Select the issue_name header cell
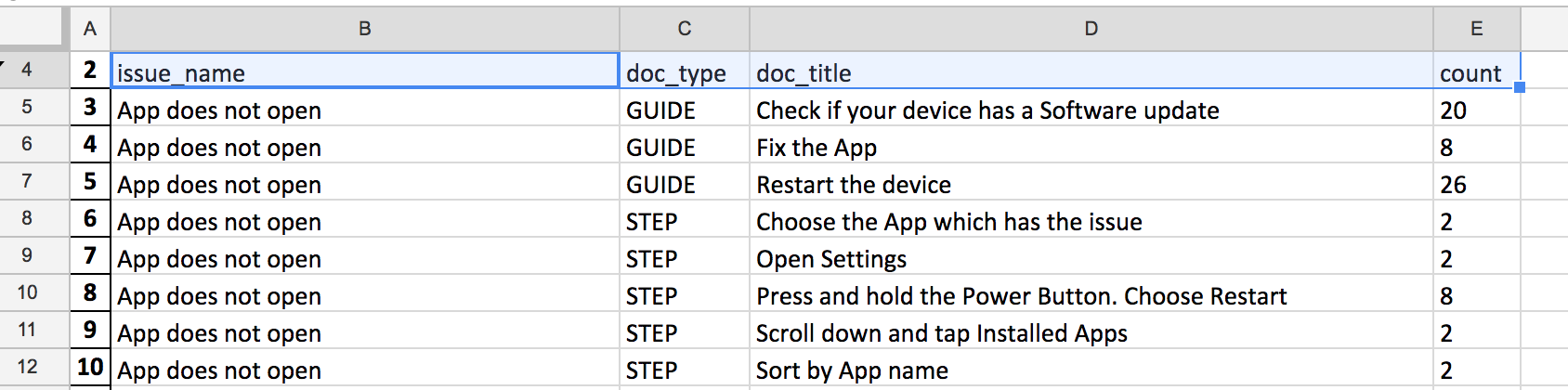The height and width of the screenshot is (390, 1568). pyautogui.click(x=364, y=71)
